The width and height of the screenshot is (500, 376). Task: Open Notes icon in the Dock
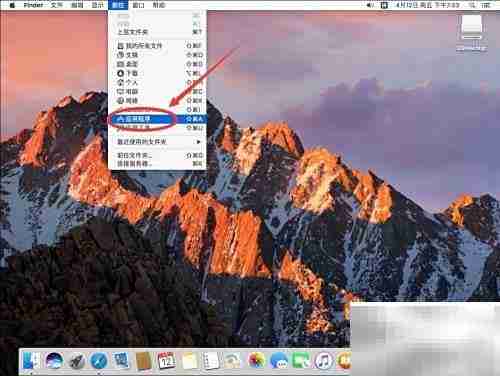tap(189, 361)
